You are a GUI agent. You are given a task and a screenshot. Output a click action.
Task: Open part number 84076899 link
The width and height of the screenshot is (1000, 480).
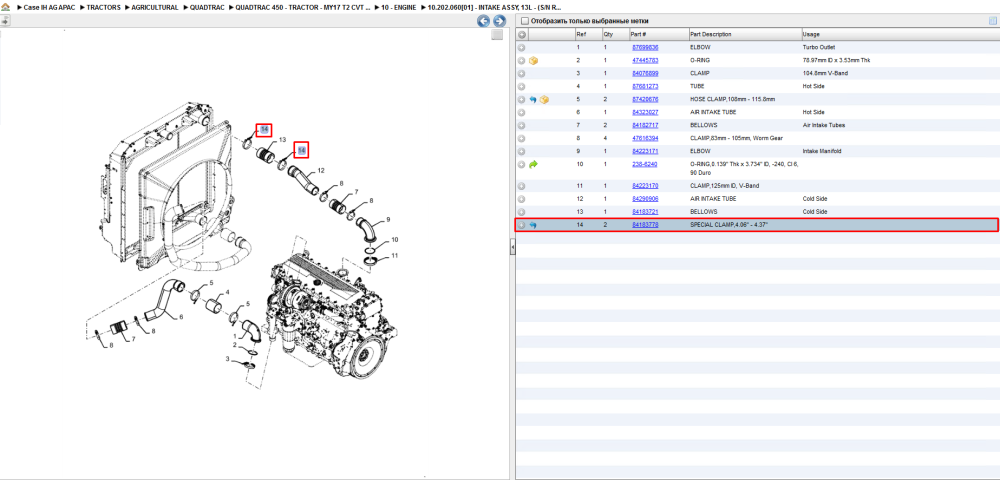(x=645, y=73)
